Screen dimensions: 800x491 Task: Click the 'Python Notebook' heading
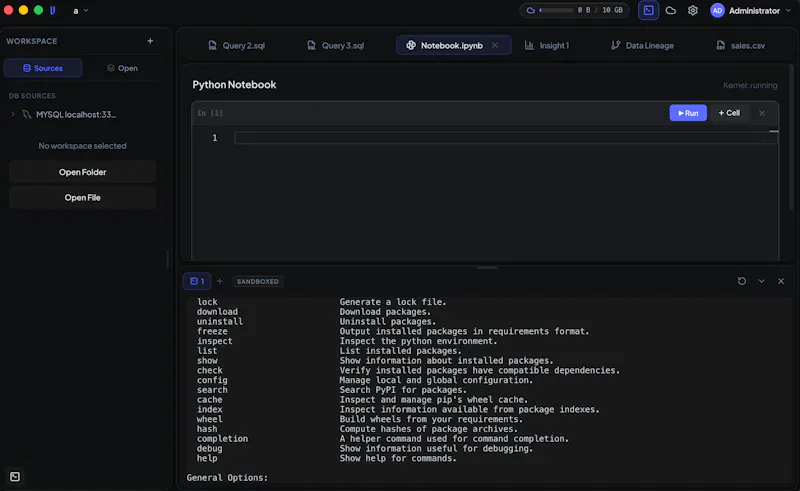click(234, 85)
